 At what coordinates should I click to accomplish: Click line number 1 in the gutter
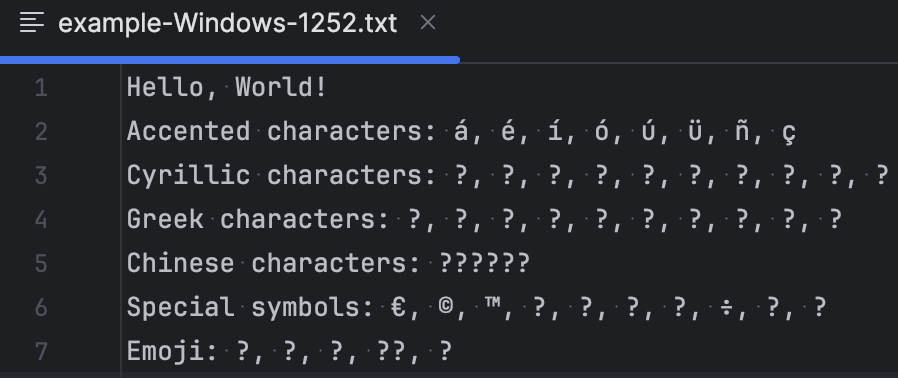click(41, 88)
